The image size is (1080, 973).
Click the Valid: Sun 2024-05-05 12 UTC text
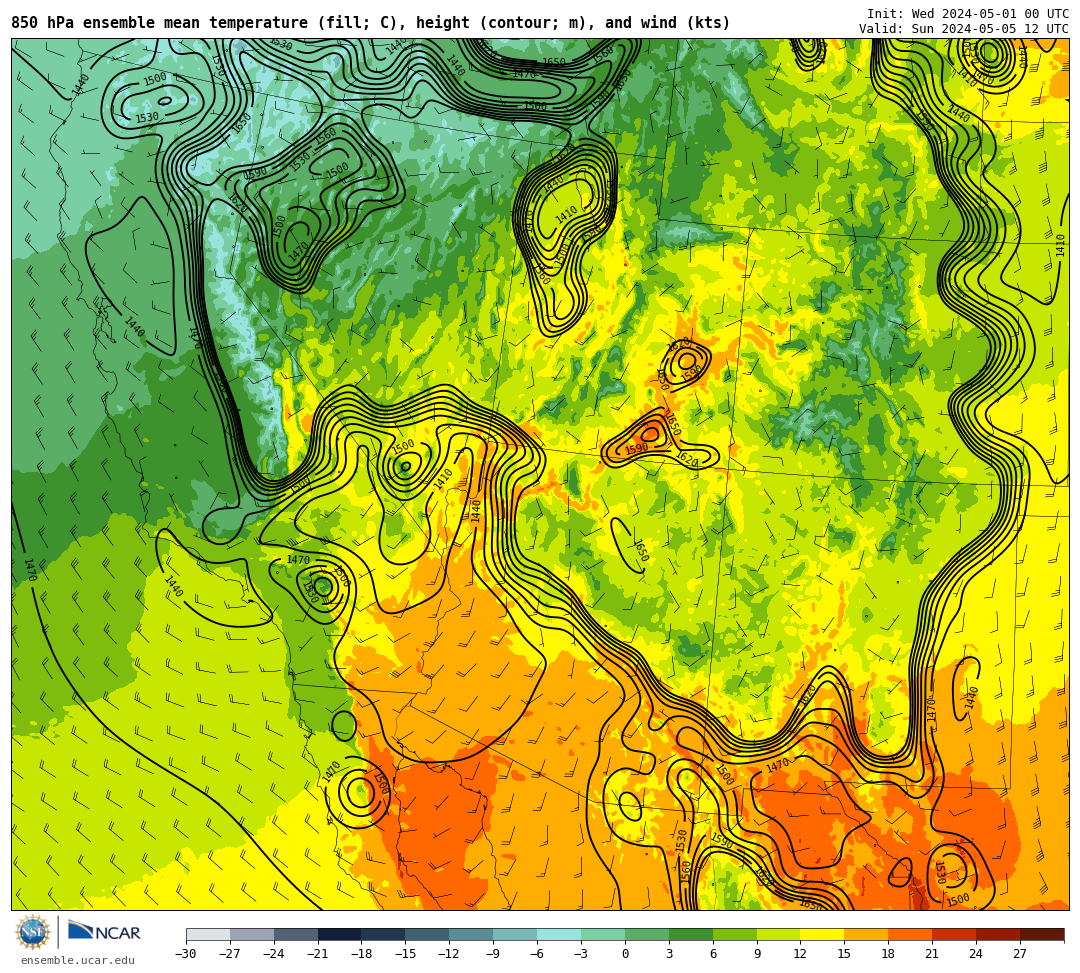pos(964,29)
